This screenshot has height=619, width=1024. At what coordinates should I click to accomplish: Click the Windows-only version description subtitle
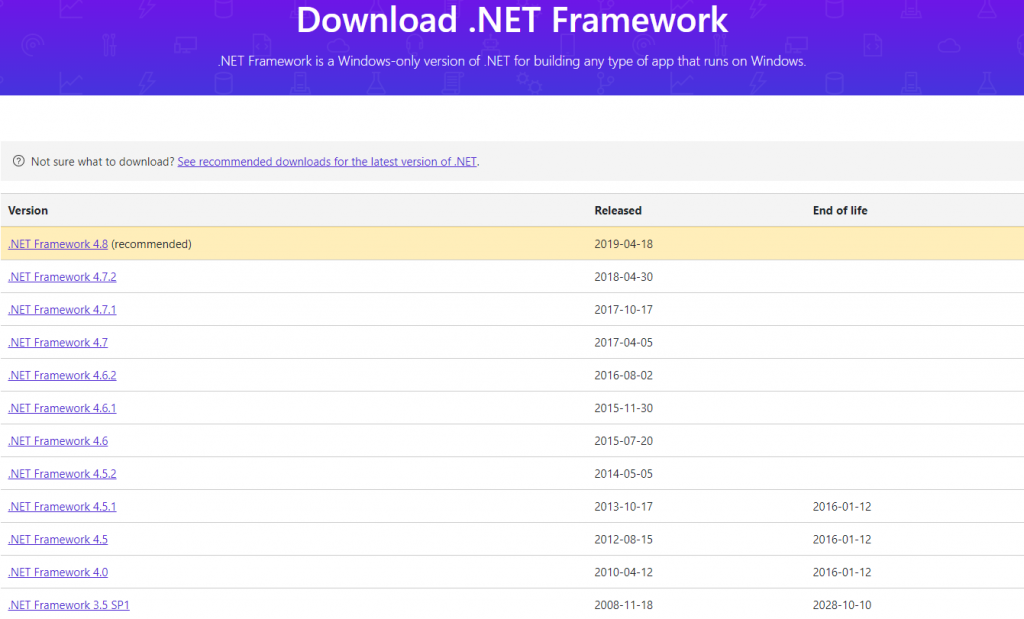512,61
